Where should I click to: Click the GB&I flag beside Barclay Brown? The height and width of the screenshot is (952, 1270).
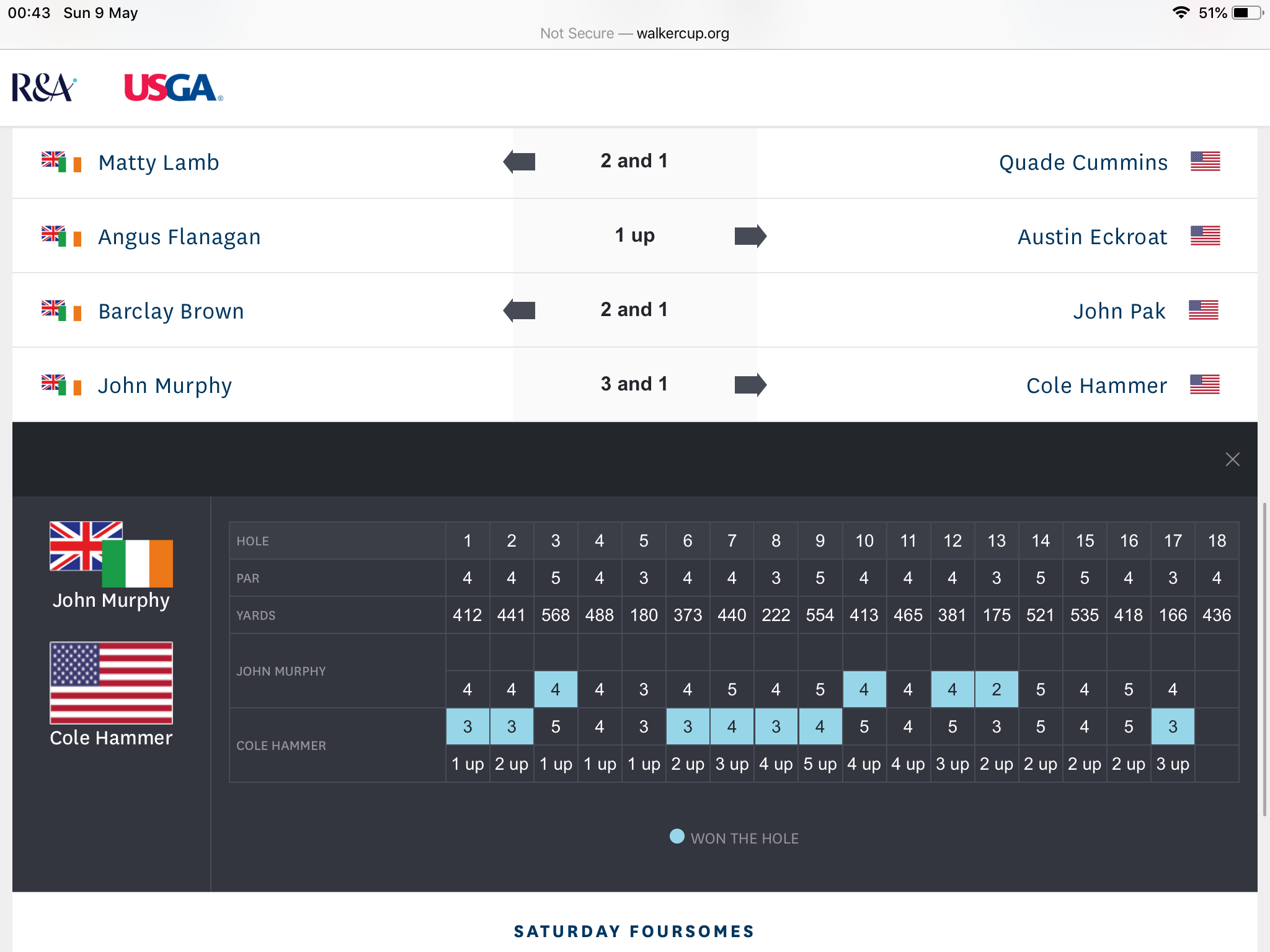coord(61,311)
